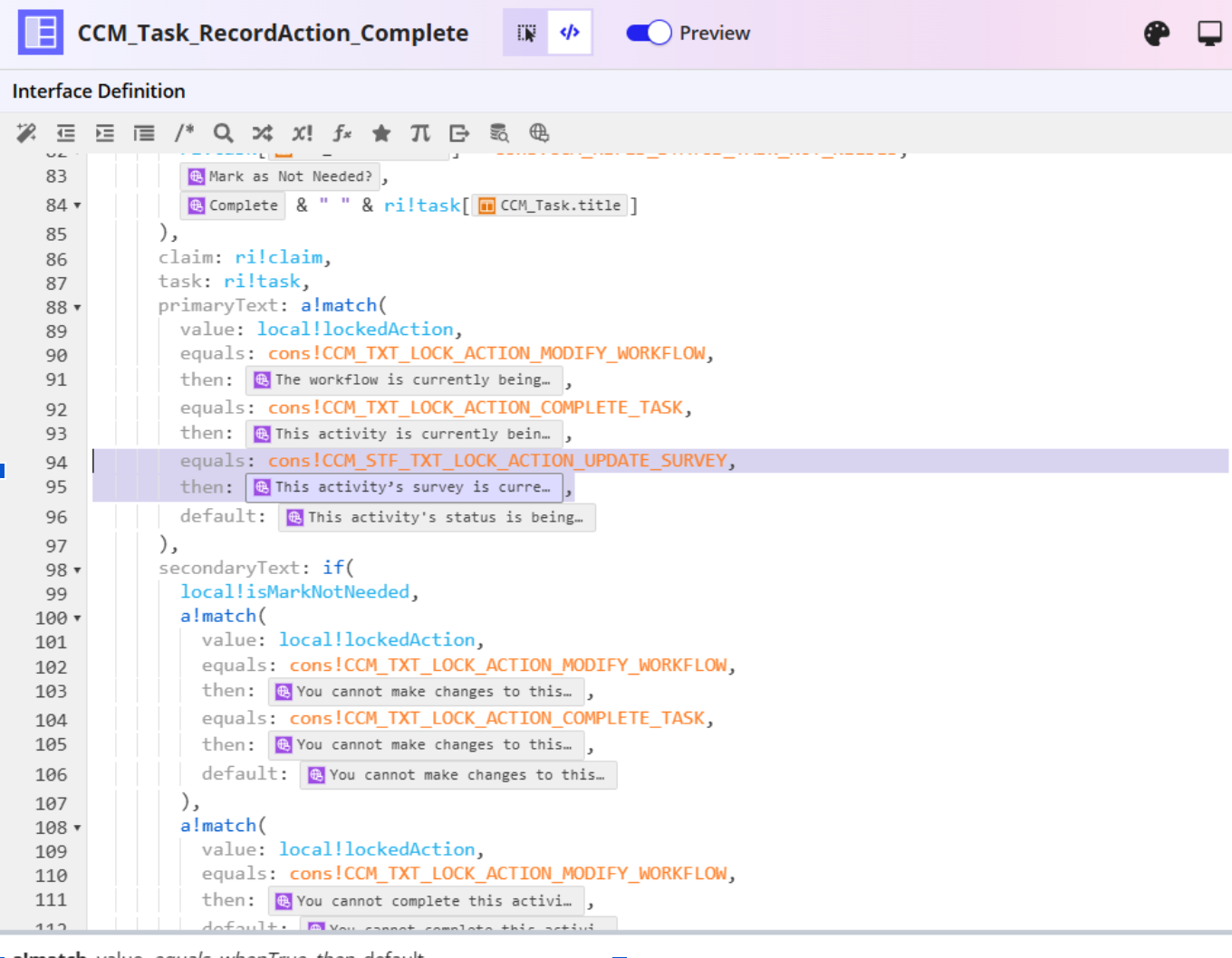This screenshot has height=958, width=1232.
Task: Click ri!claim on line 86
Action: (278, 258)
